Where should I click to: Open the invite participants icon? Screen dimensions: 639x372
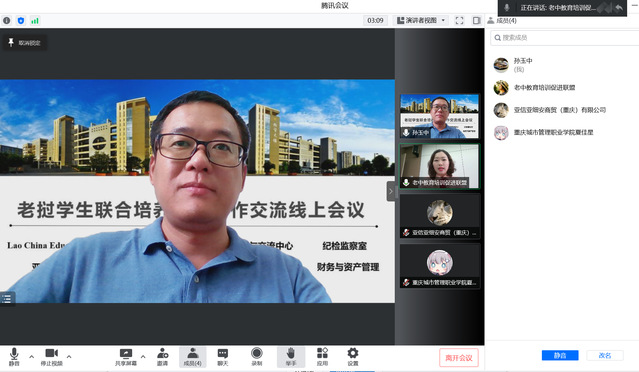[x=163, y=357]
